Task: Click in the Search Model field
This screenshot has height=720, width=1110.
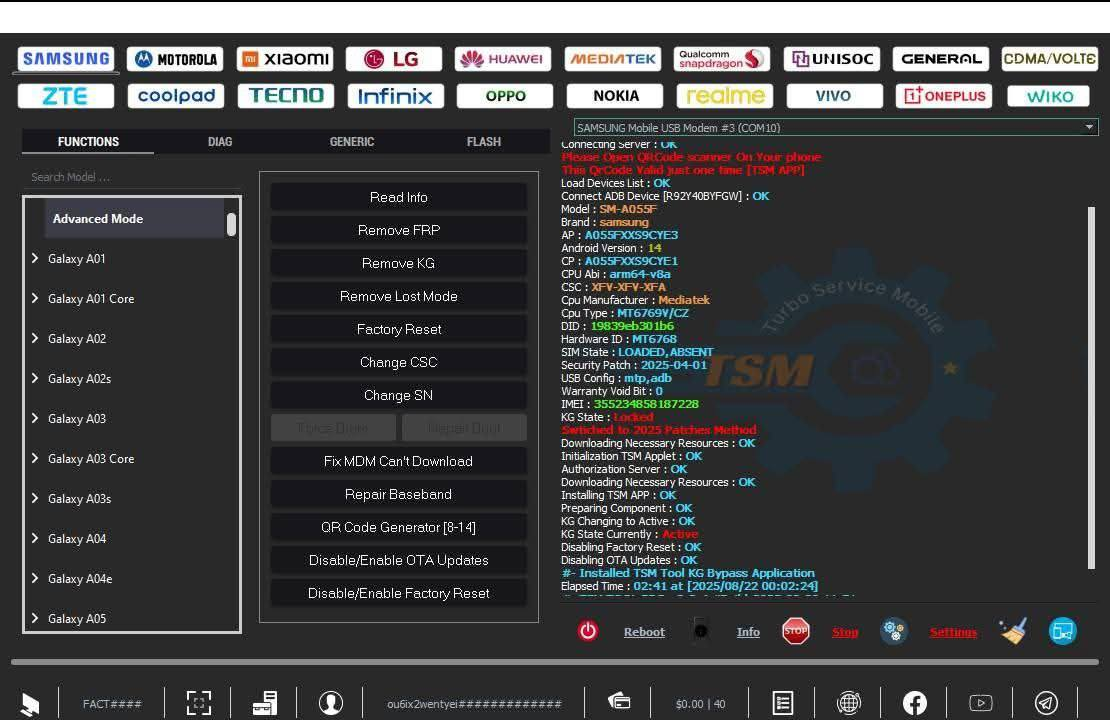Action: [x=132, y=177]
